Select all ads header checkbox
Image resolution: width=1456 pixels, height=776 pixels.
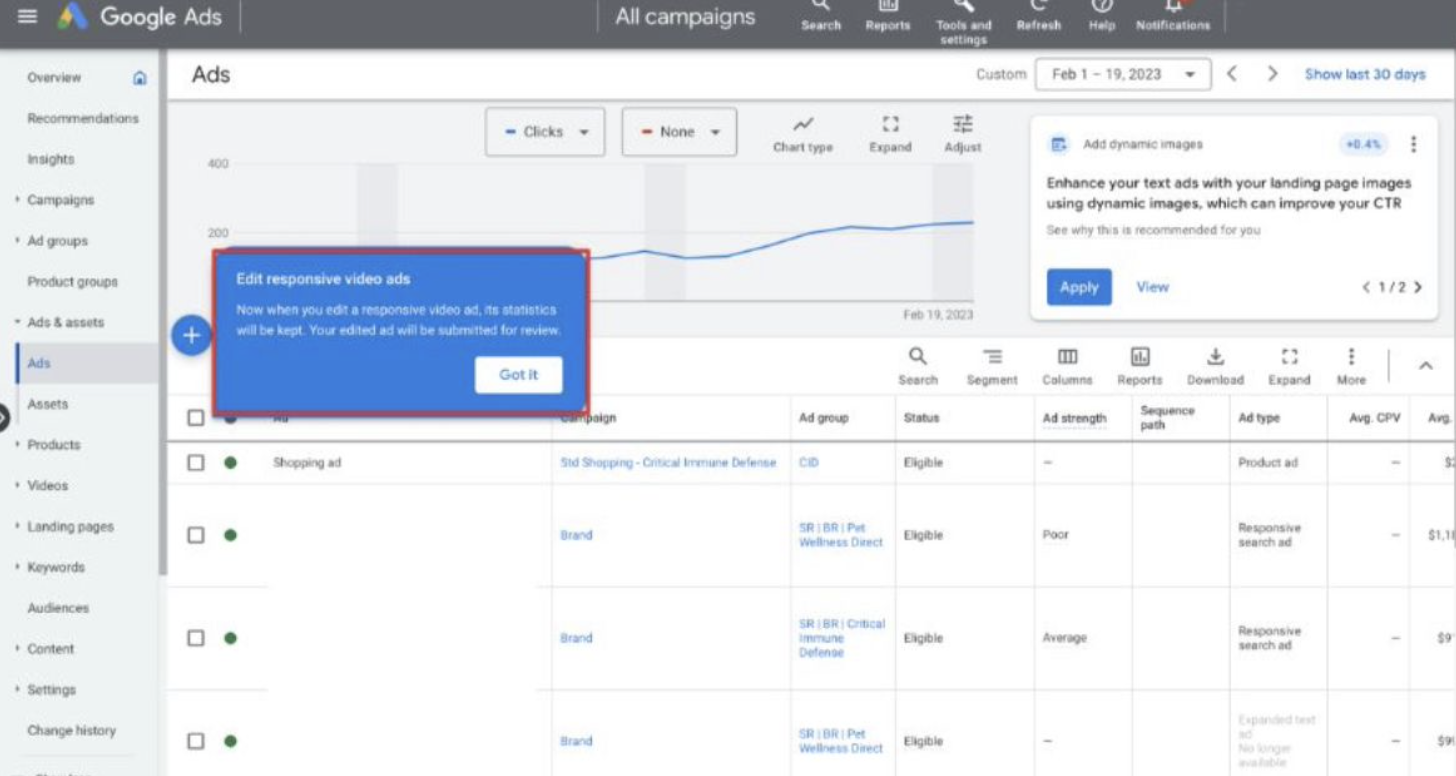click(196, 418)
